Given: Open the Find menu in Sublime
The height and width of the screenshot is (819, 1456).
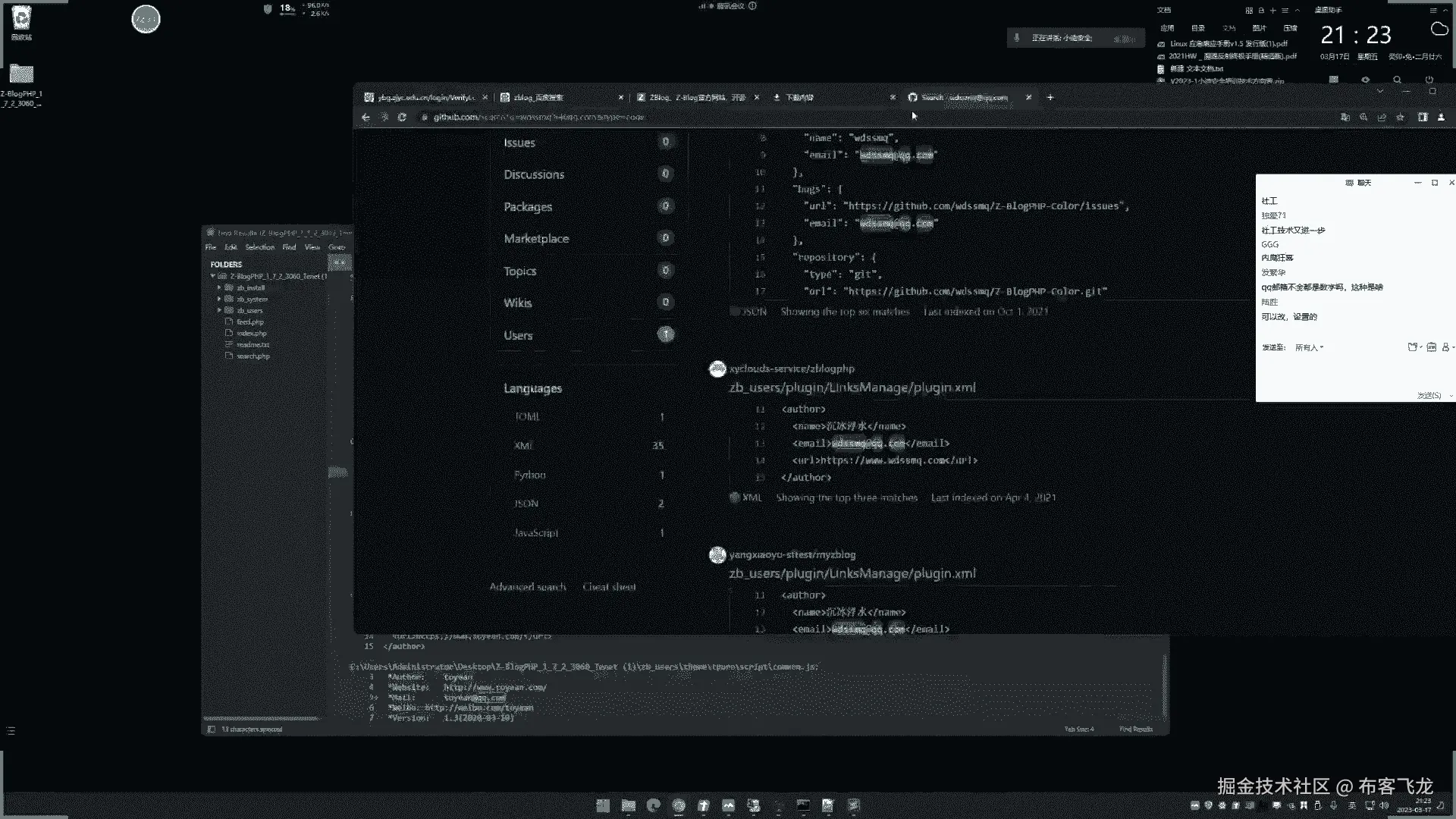Looking at the screenshot, I should [289, 247].
